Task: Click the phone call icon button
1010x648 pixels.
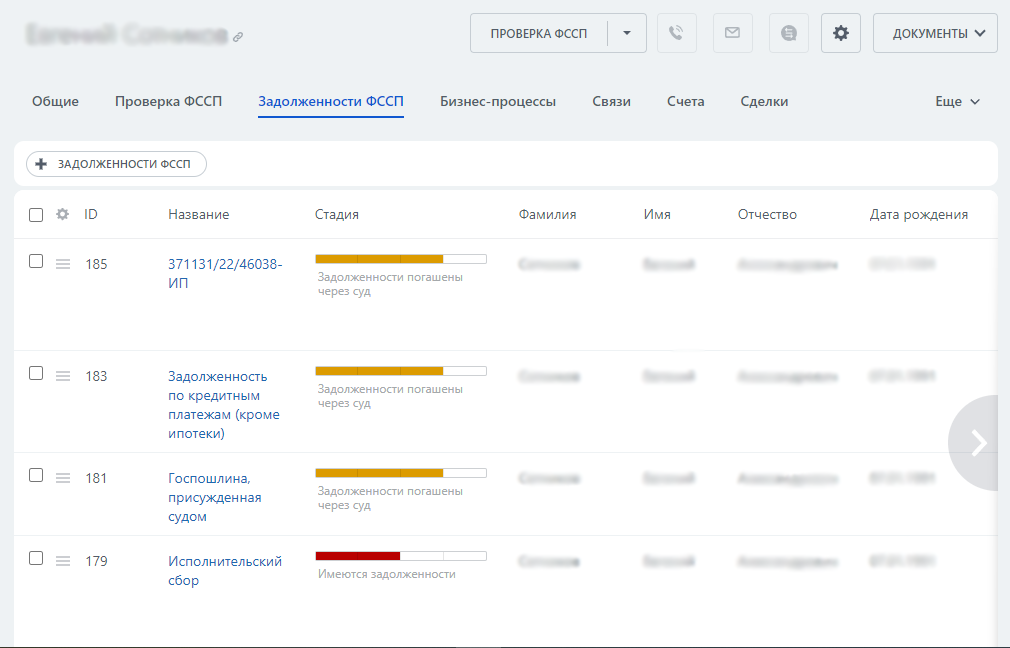Action: 676,33
